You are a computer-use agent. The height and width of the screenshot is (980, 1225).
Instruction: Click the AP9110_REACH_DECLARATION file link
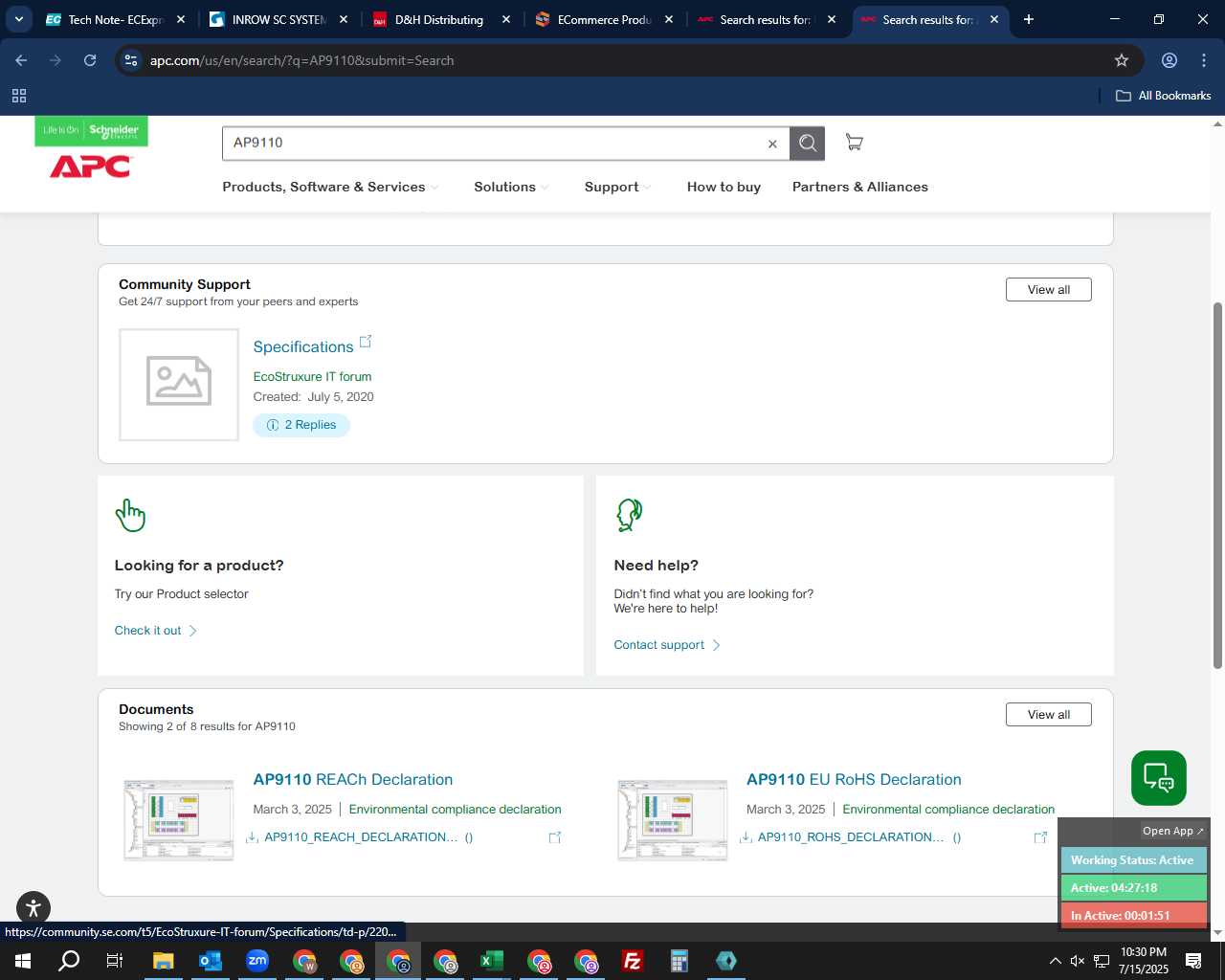pyautogui.click(x=361, y=837)
